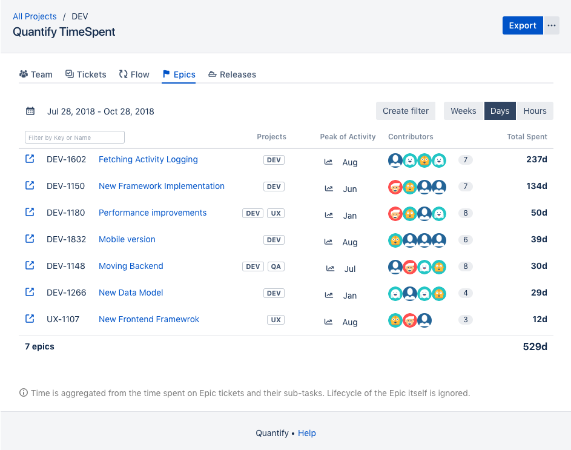Switch time unit to Weeks
The width and height of the screenshot is (571, 450).
coord(463,111)
